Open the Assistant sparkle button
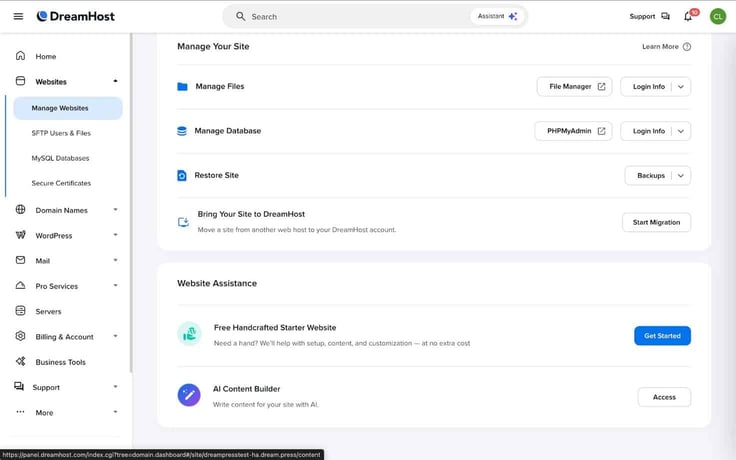This screenshot has width=736, height=460. pyautogui.click(x=498, y=16)
